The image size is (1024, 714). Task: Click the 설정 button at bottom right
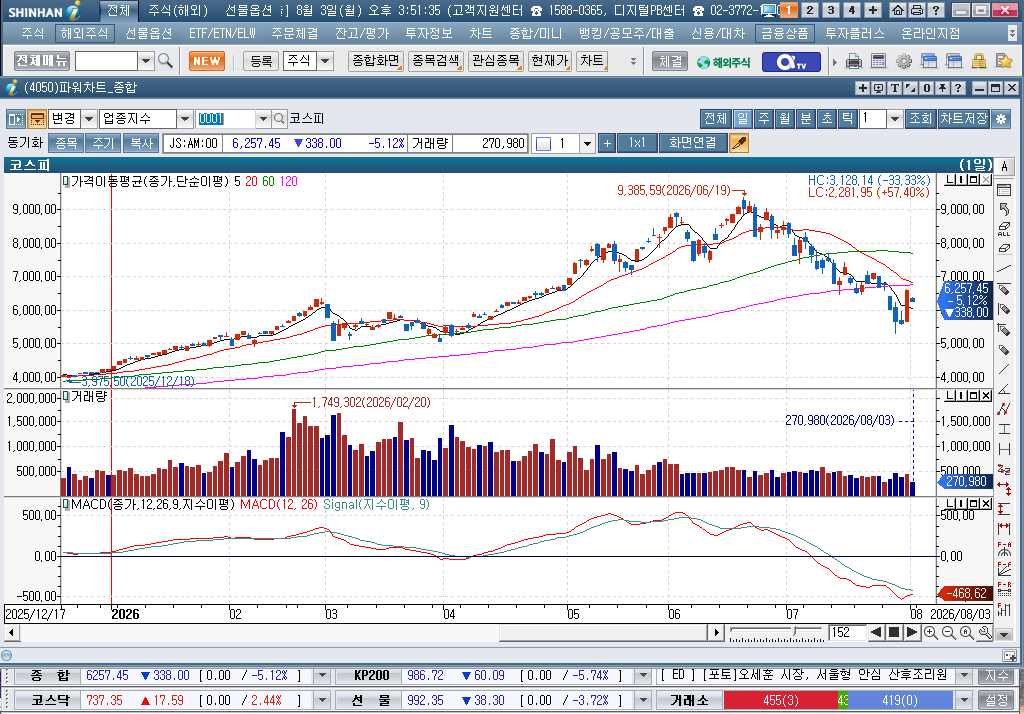(x=997, y=700)
